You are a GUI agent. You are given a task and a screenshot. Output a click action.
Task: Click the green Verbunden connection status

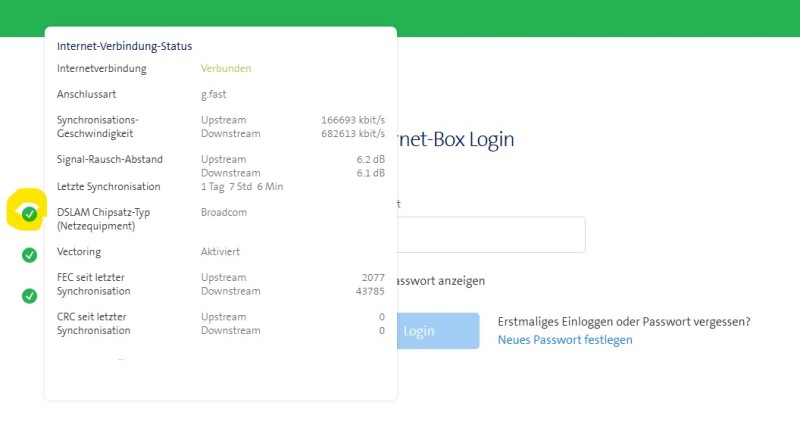(x=226, y=69)
